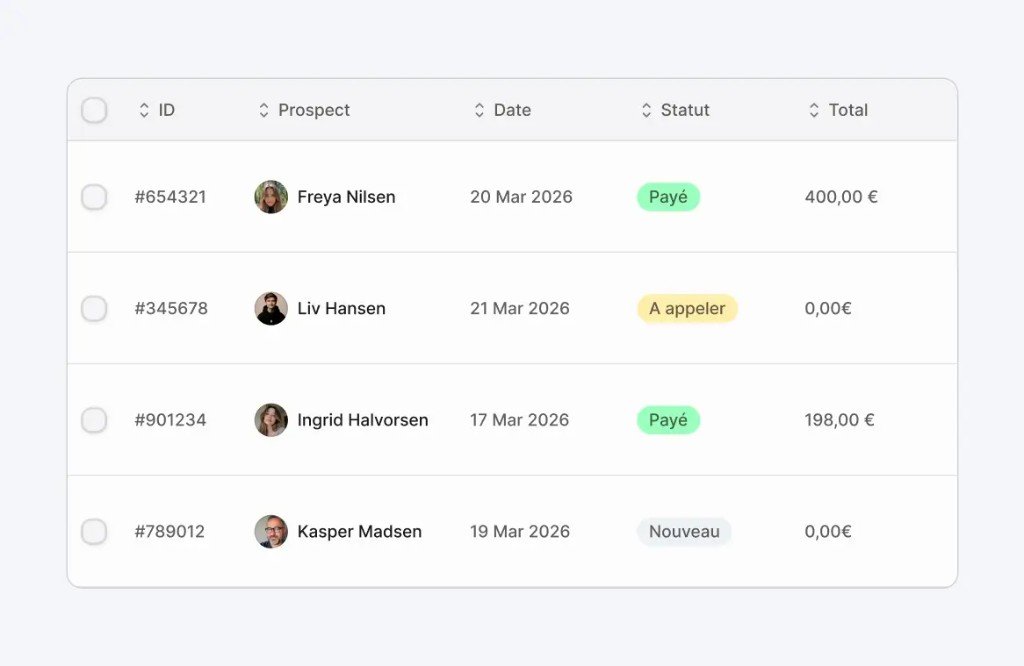
Task: Toggle the select-all checkbox in the header
Action: pos(94,110)
